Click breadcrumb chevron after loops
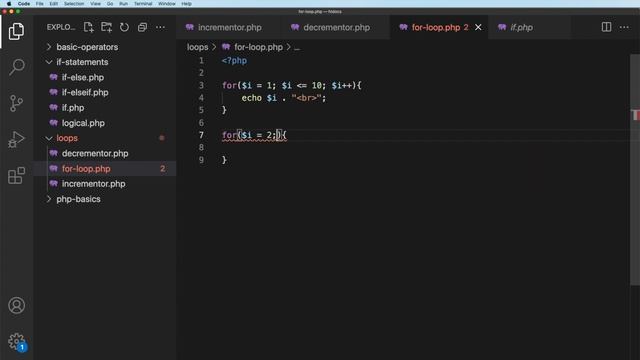640x360 pixels. 214,47
